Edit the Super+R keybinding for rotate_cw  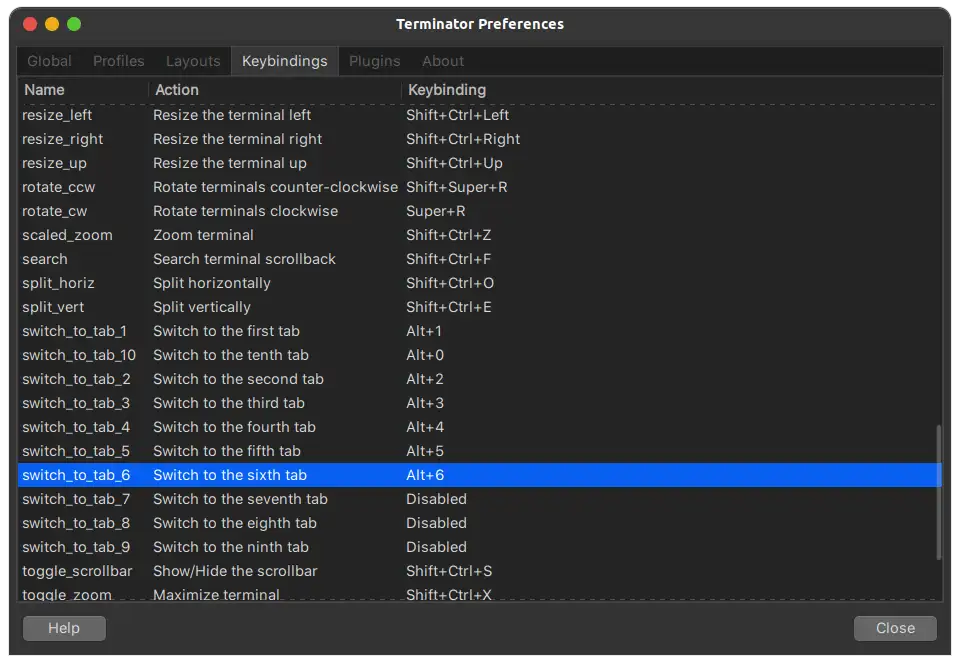pos(436,211)
